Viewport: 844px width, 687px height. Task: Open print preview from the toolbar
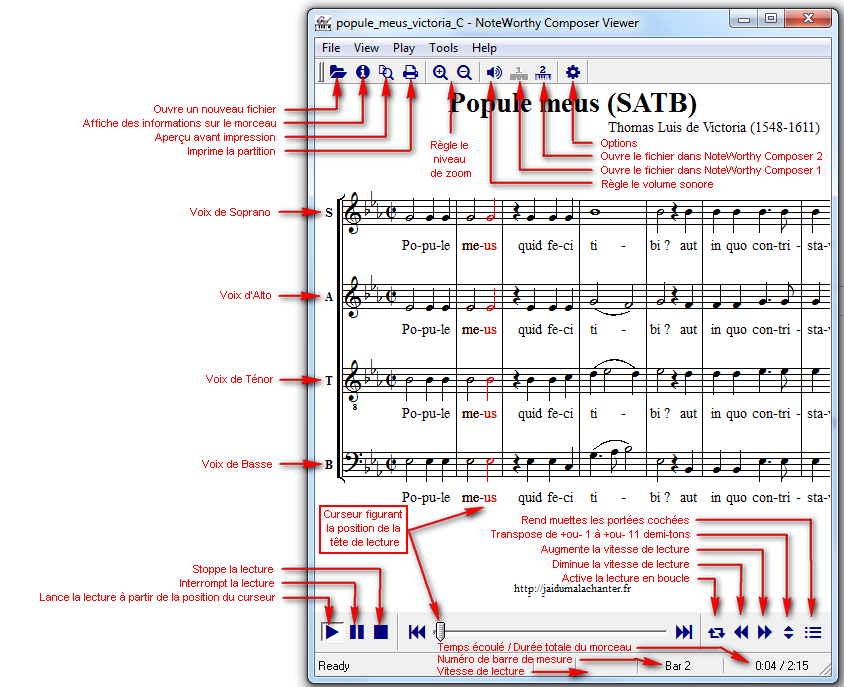tap(386, 72)
